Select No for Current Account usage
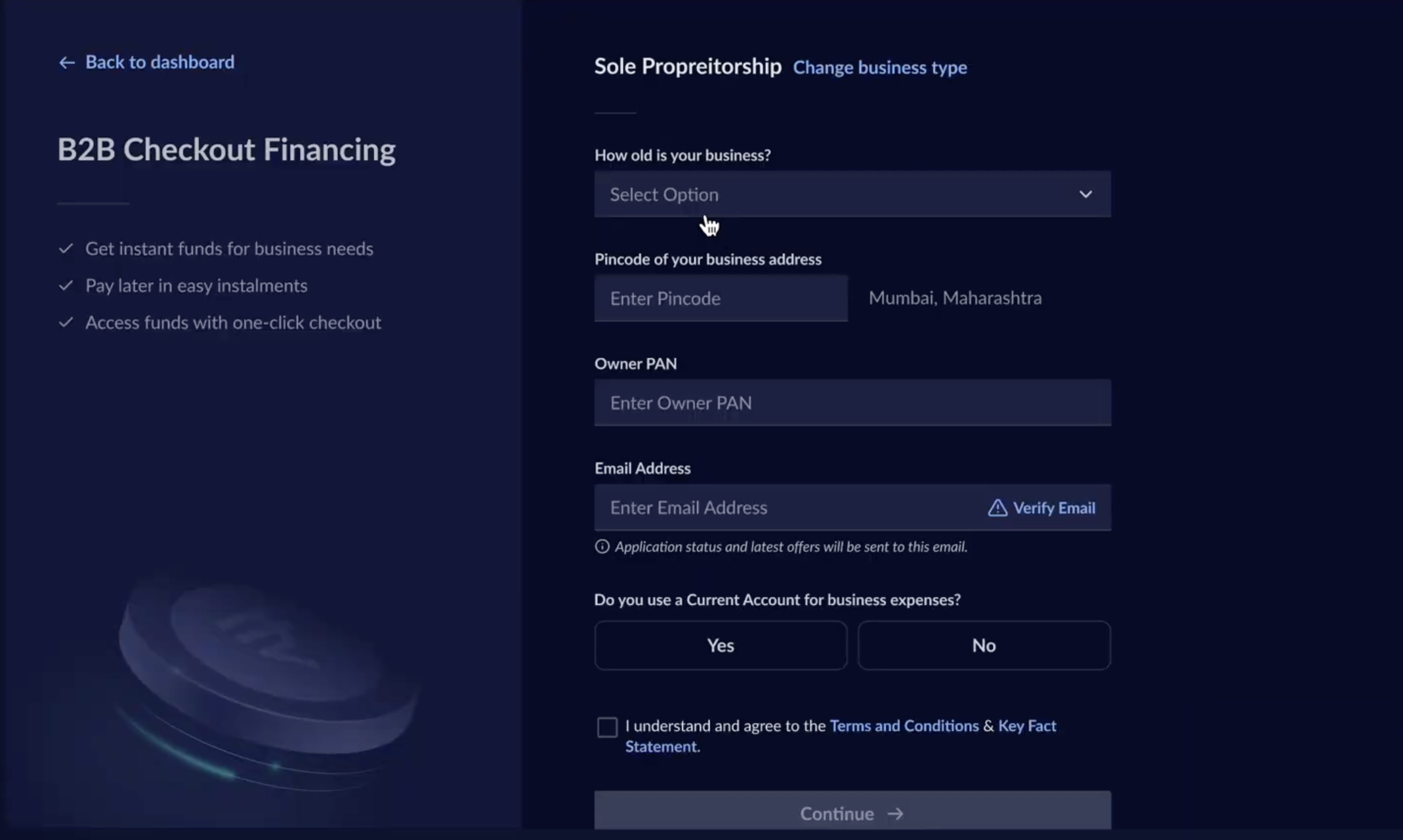The height and width of the screenshot is (840, 1403). 984,646
